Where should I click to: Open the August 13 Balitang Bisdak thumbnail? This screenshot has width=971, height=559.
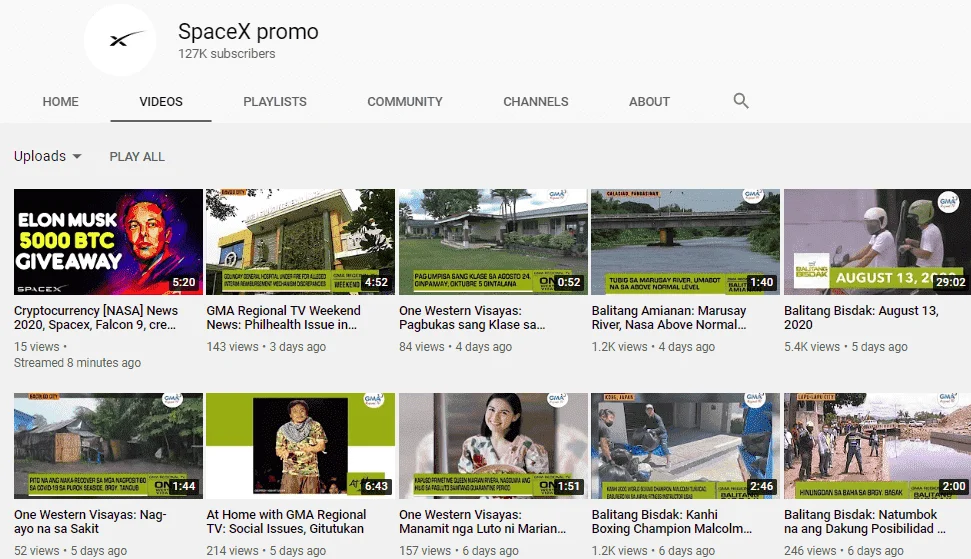pyautogui.click(x=877, y=242)
